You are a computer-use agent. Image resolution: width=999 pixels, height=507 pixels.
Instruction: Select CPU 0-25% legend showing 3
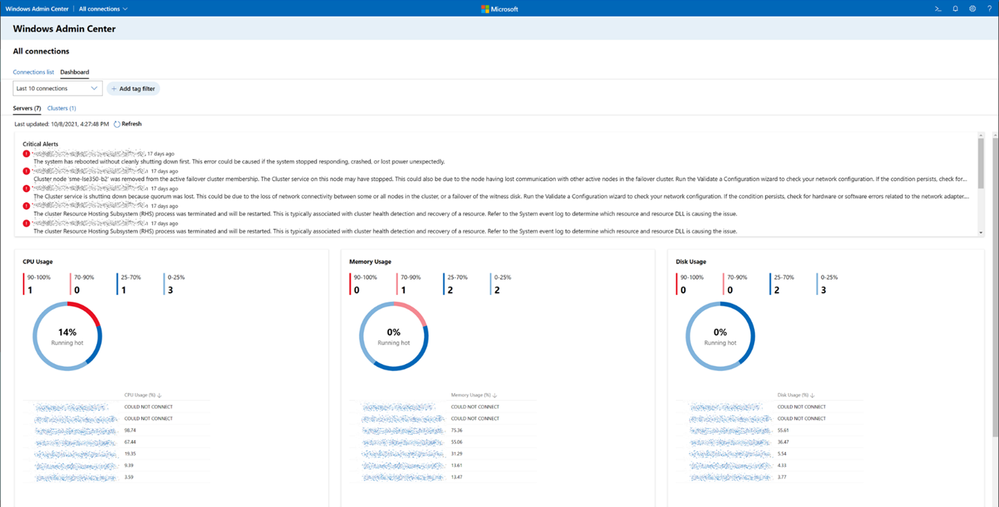tap(174, 284)
